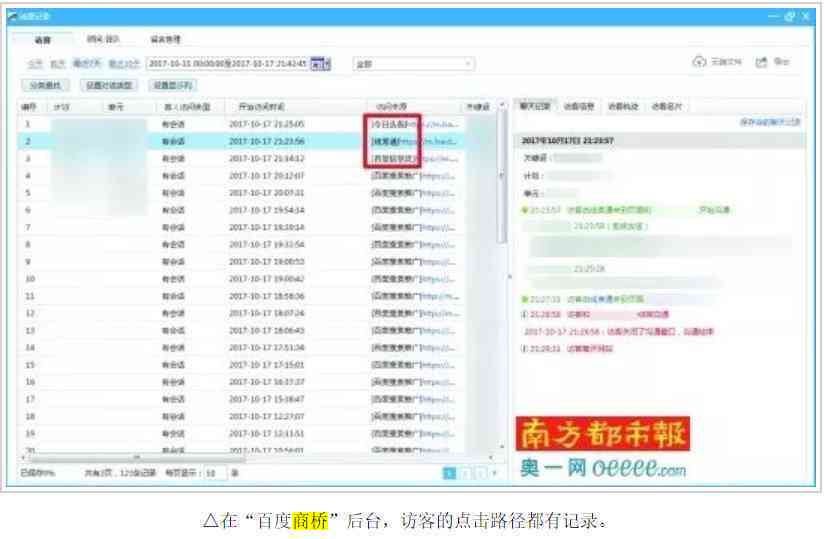This screenshot has width=825, height=539.
Task: Open the 访客名片 tab in the right panel
Action: 667,106
